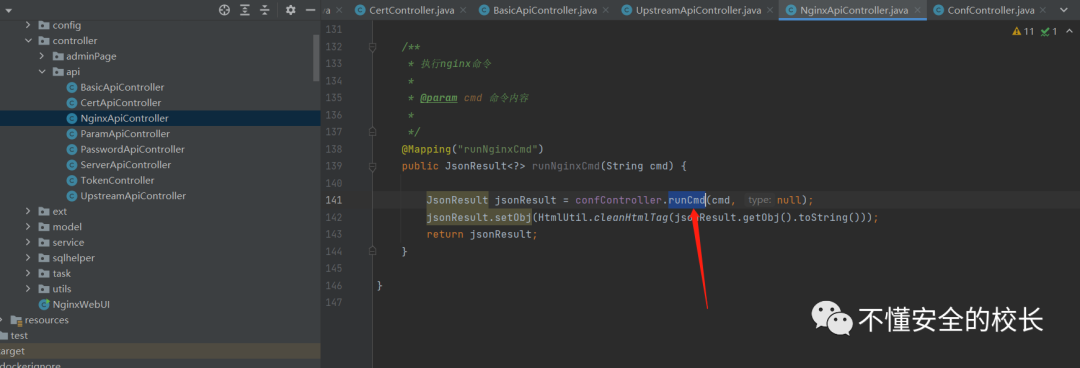This screenshot has width=1080, height=368.
Task: Click the warnings count indicator showing 11
Action: (1023, 32)
